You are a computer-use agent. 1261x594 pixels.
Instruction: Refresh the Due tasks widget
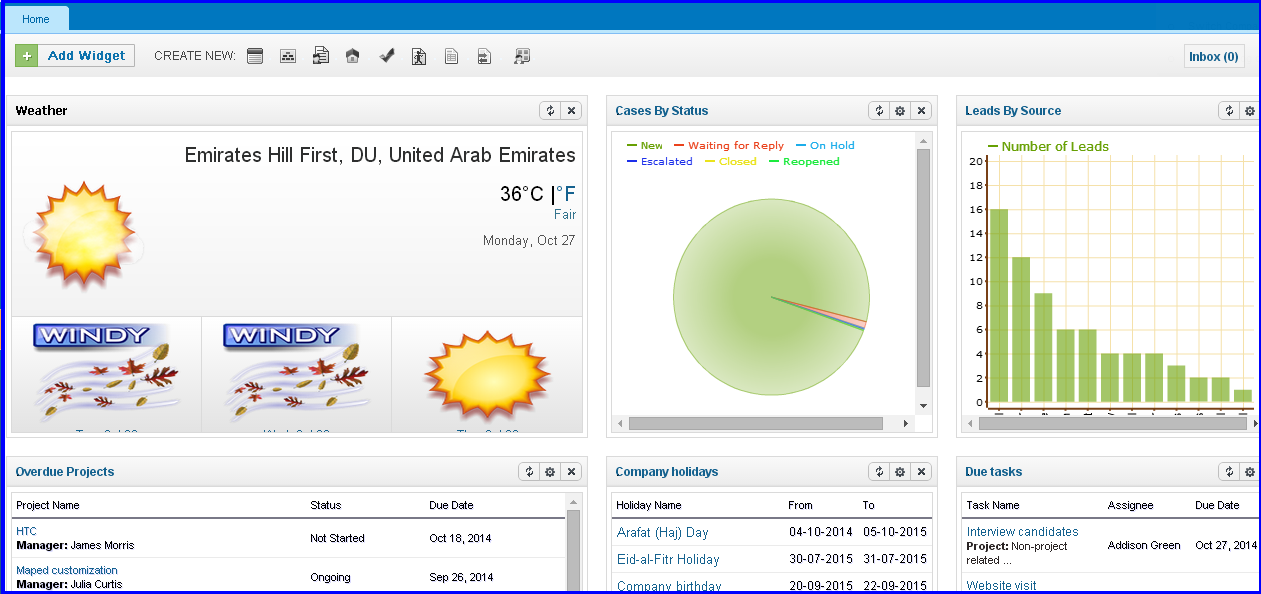pos(1228,472)
